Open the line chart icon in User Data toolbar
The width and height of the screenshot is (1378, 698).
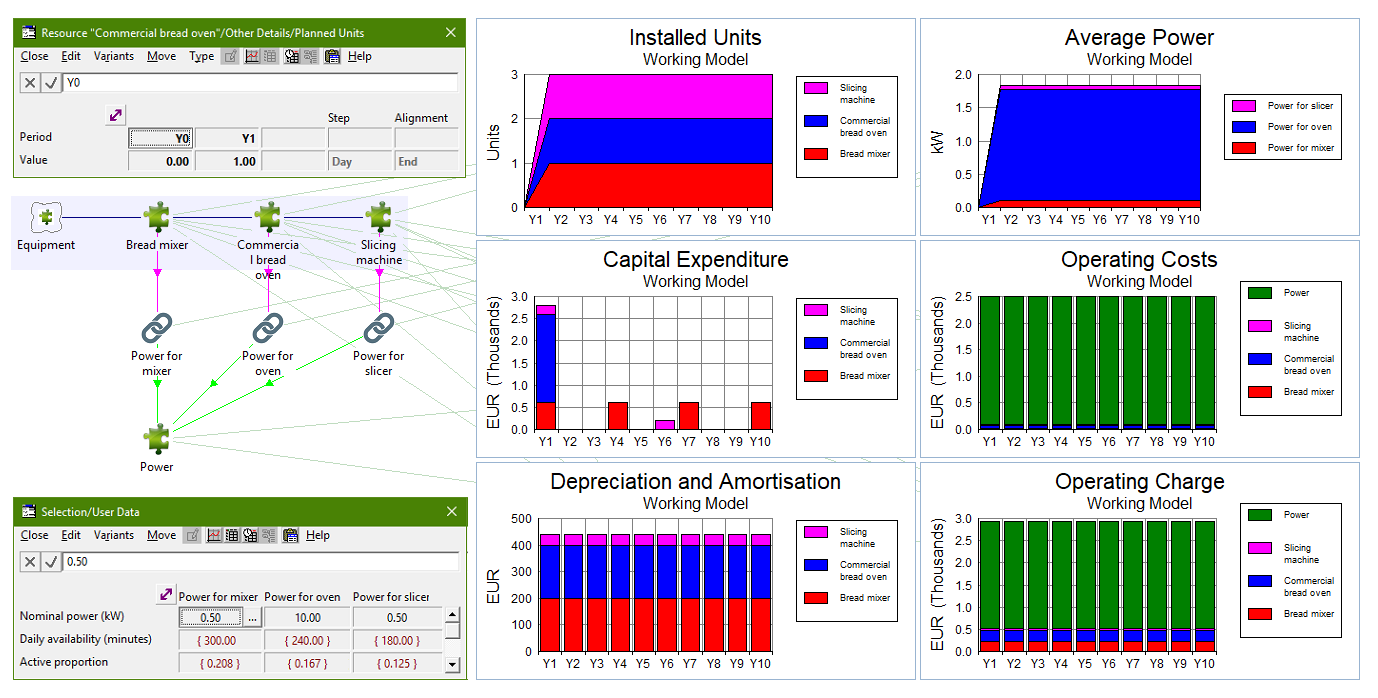[214, 535]
